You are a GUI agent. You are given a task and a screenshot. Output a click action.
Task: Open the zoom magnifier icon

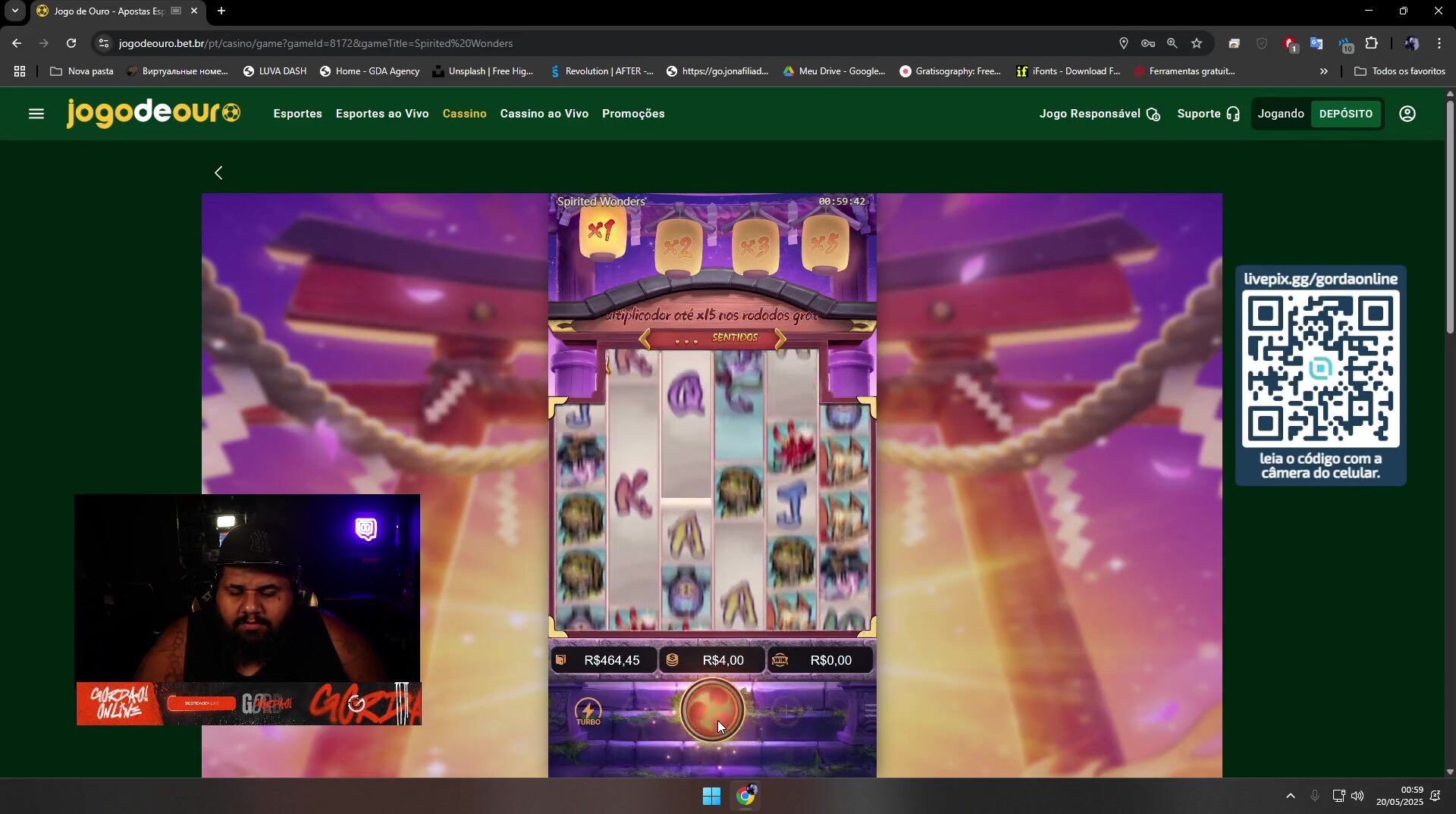[x=1172, y=43]
